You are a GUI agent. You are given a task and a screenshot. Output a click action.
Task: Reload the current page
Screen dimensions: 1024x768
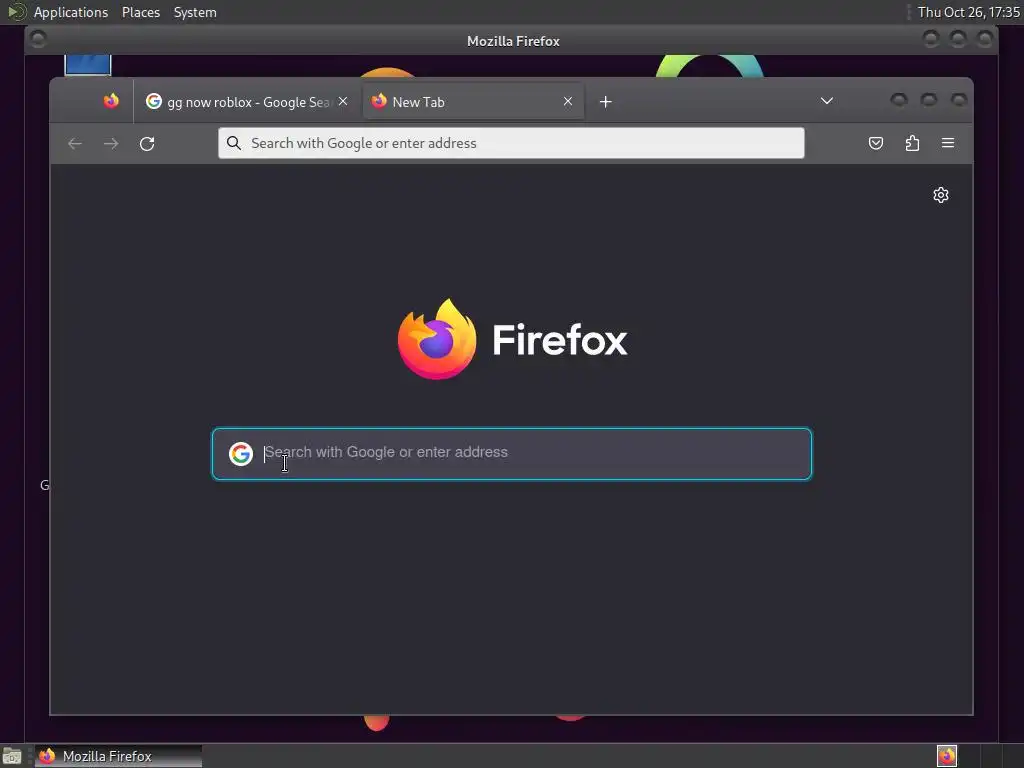(x=147, y=144)
